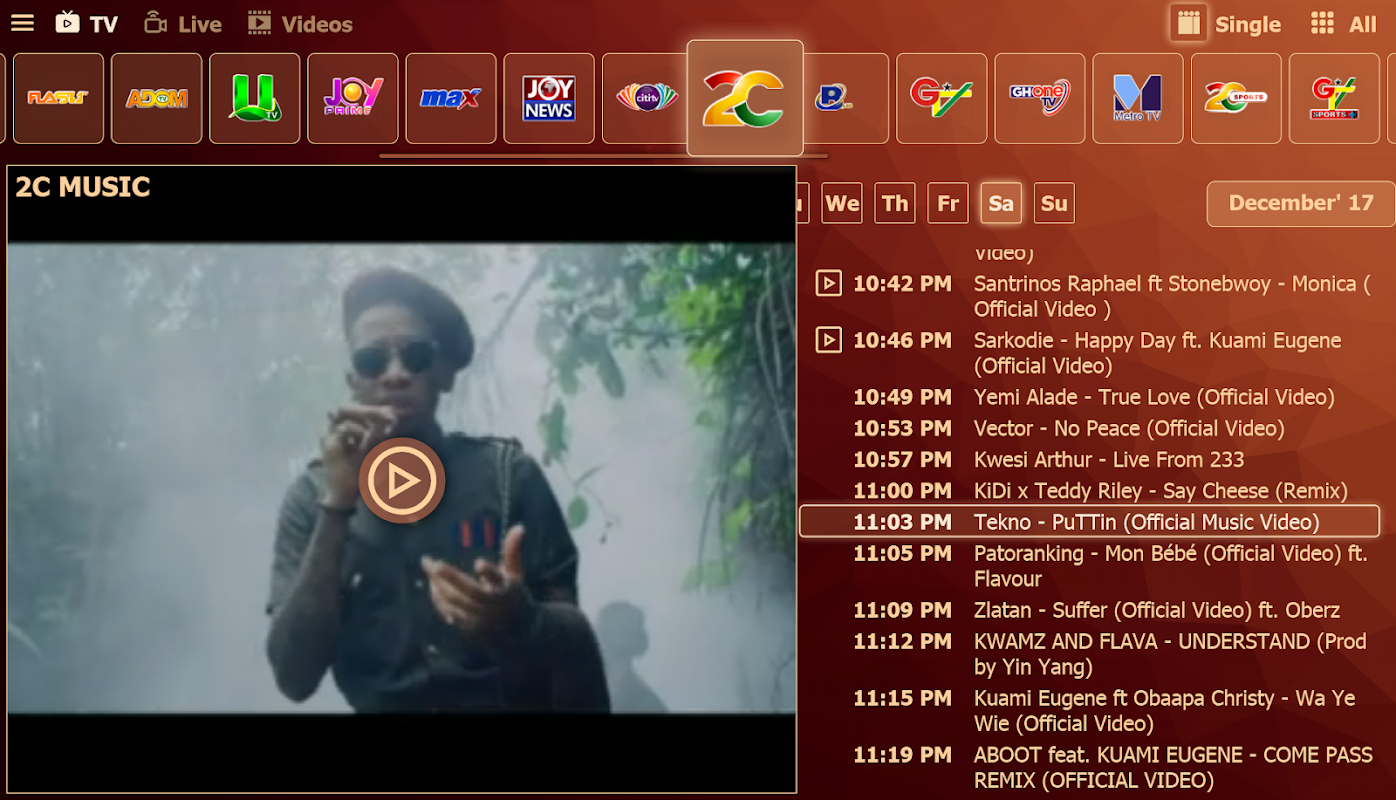Click play icon for the 10:46 PM program

(x=828, y=340)
